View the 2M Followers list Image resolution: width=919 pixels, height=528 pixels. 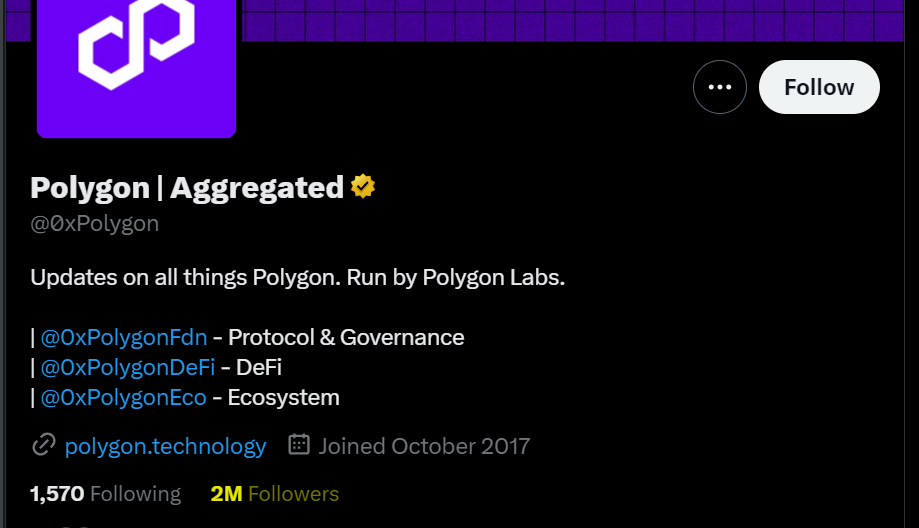[x=275, y=494]
